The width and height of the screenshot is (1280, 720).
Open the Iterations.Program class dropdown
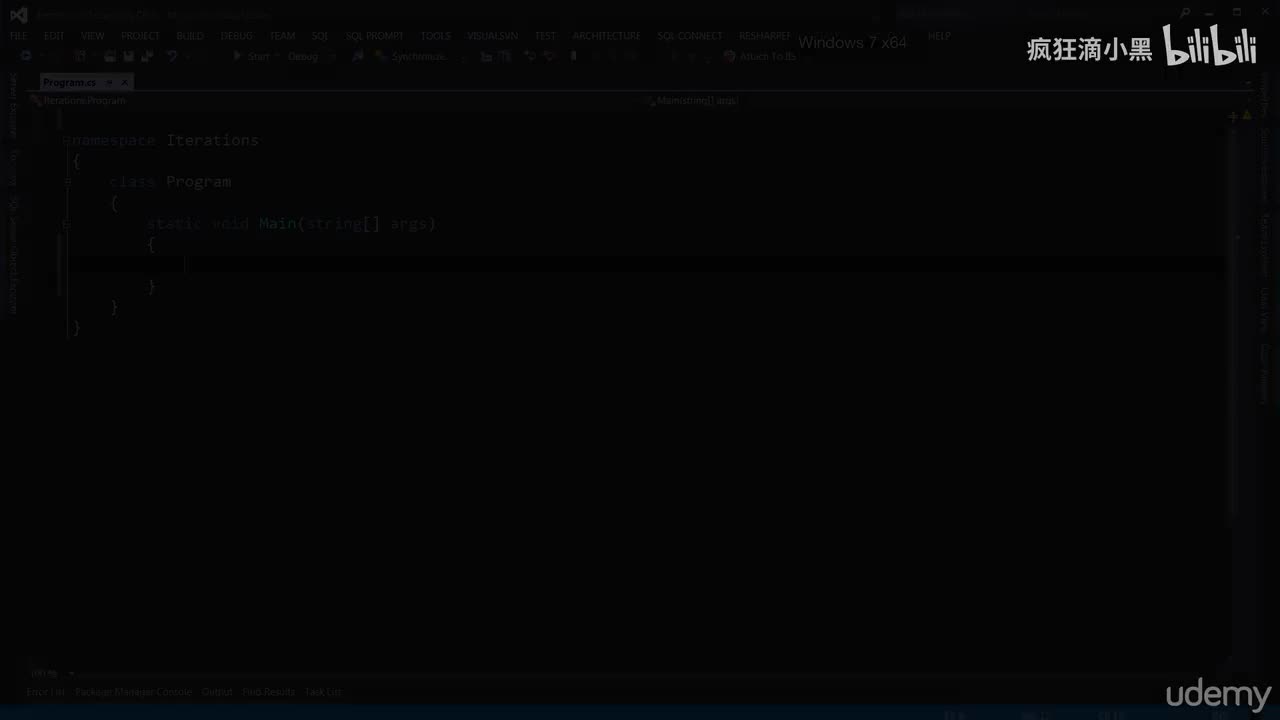point(337,101)
